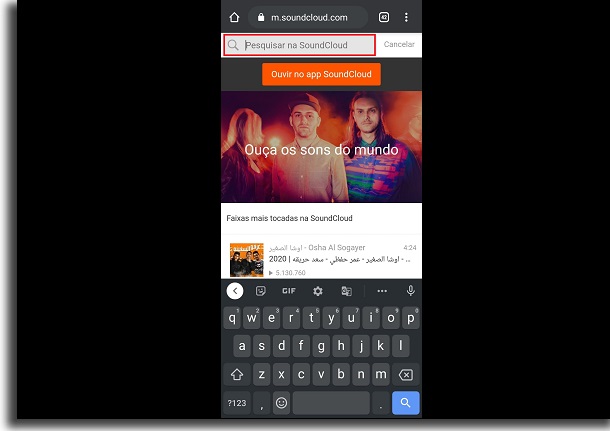Tap the x key
The image size is (610, 431).
tap(282, 375)
